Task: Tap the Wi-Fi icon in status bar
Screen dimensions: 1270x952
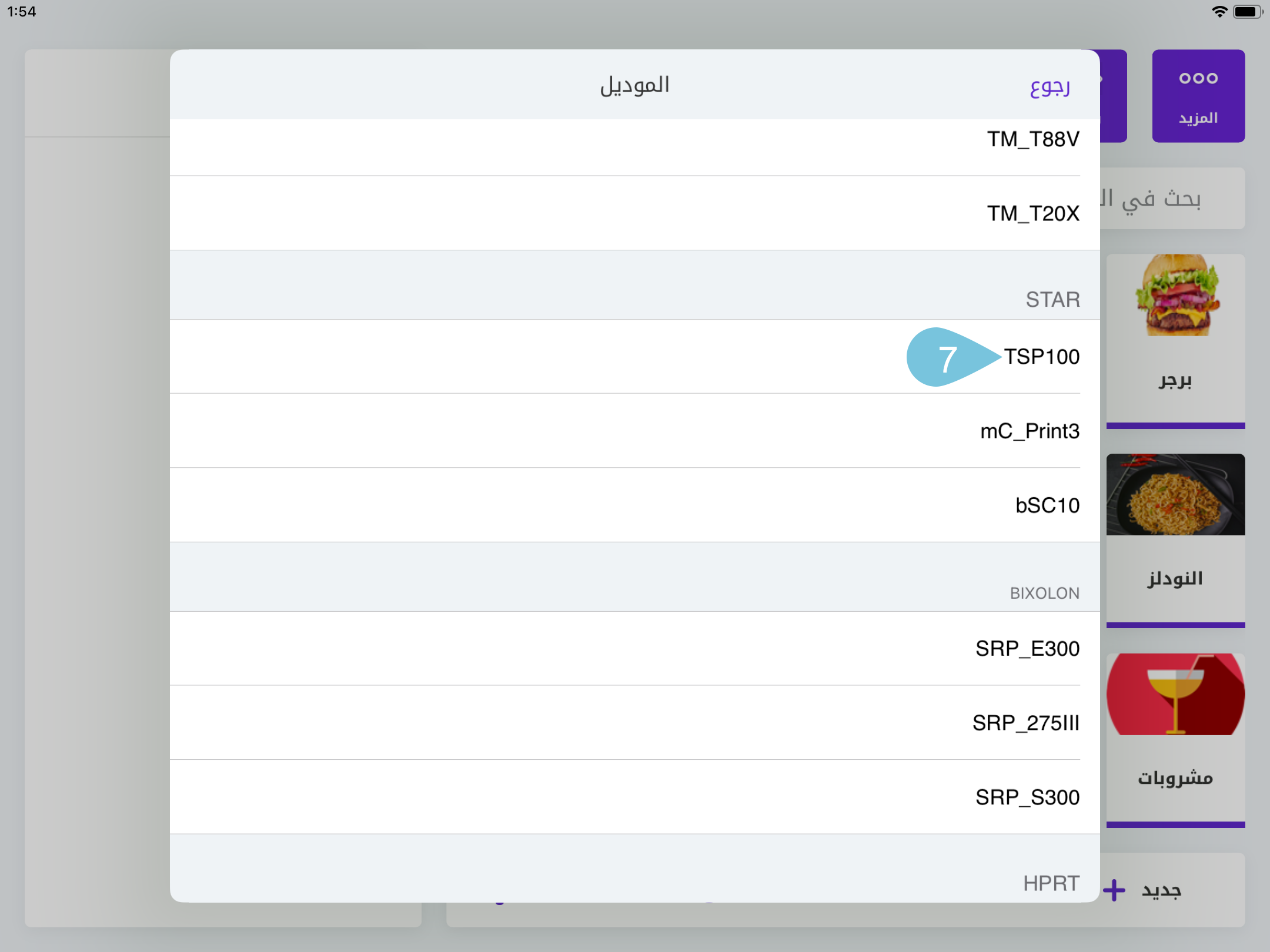Action: click(1219, 10)
